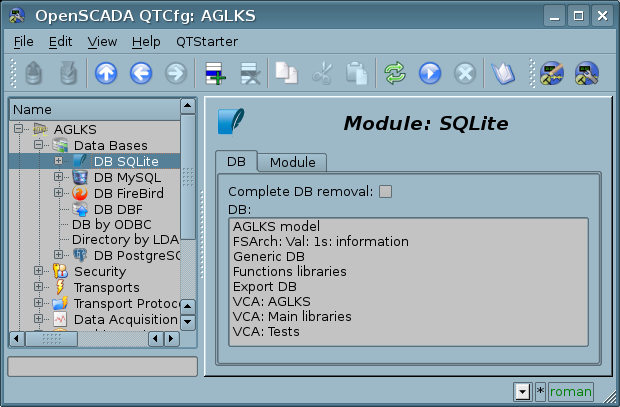
Task: Open the Edit menu
Action: tap(60, 42)
